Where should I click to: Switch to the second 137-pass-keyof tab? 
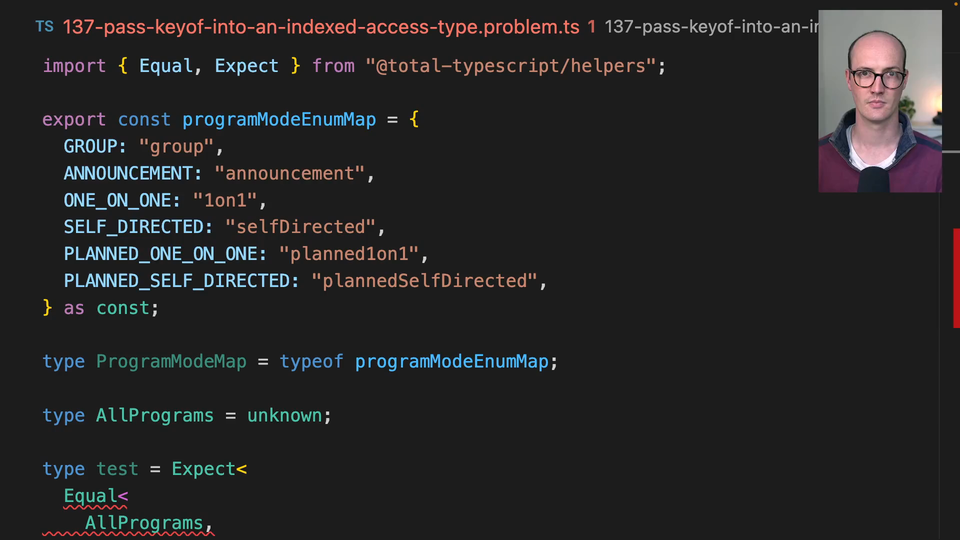pos(710,27)
